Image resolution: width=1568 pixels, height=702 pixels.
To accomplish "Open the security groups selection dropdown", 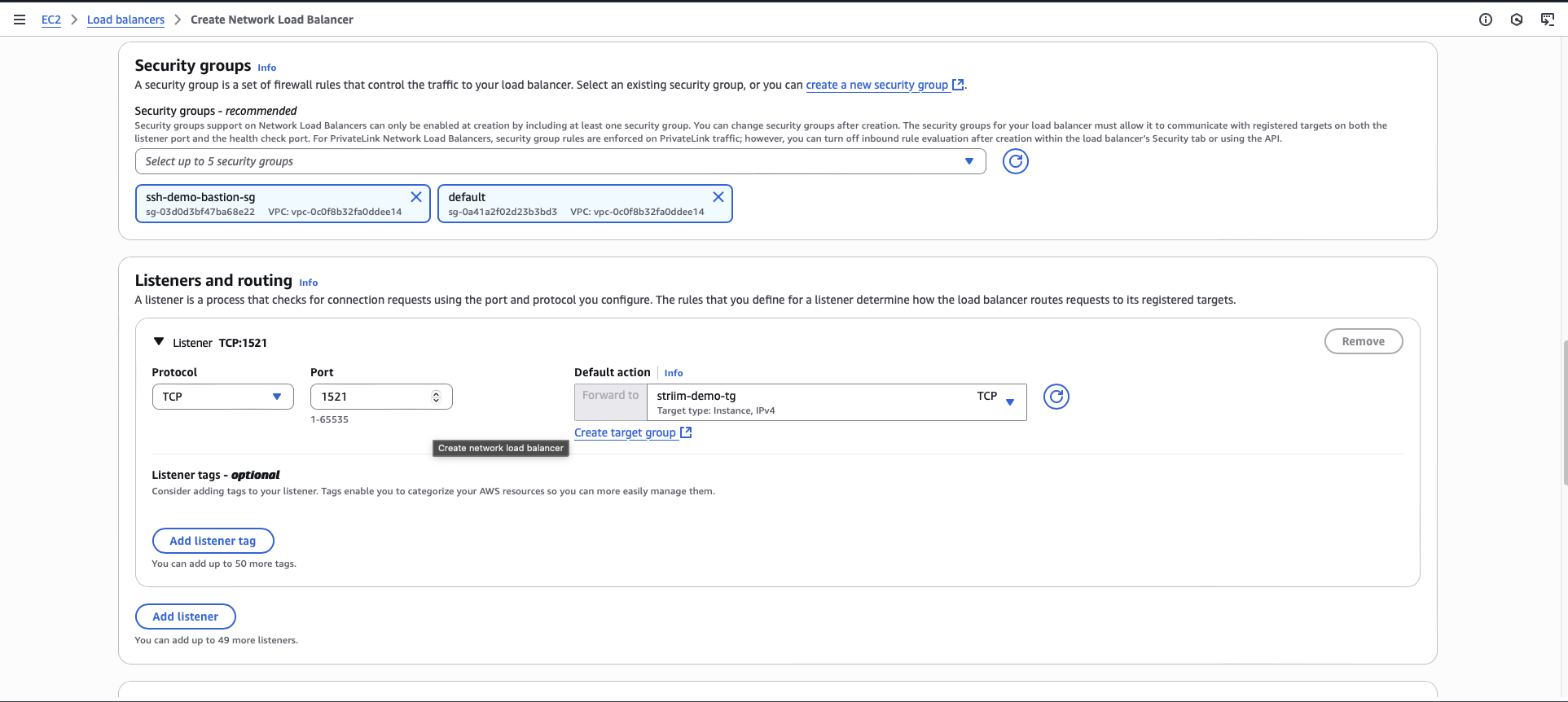I will tap(560, 161).
